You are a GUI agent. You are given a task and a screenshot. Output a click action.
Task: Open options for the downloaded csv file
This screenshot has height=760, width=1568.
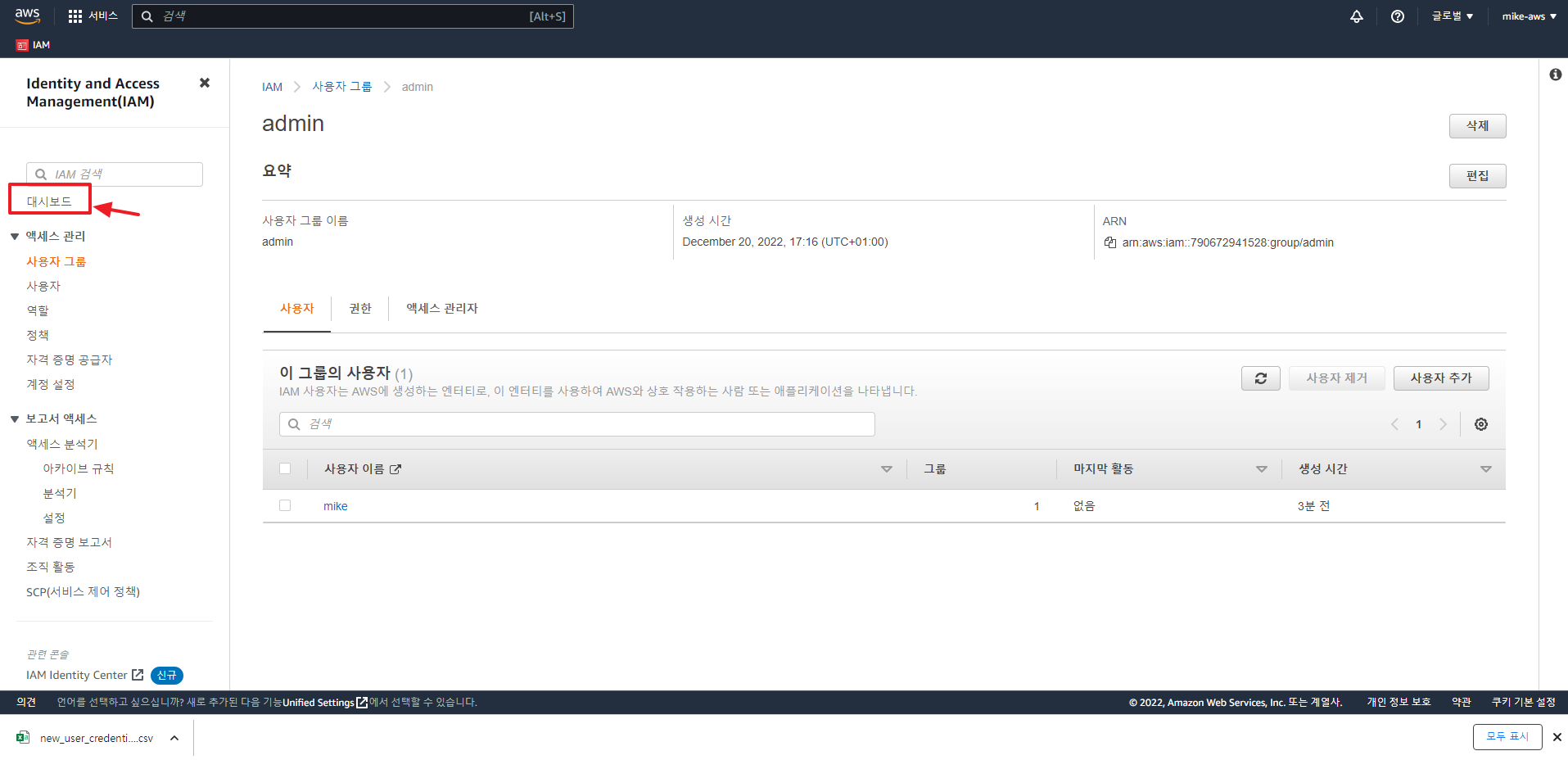pyautogui.click(x=174, y=738)
